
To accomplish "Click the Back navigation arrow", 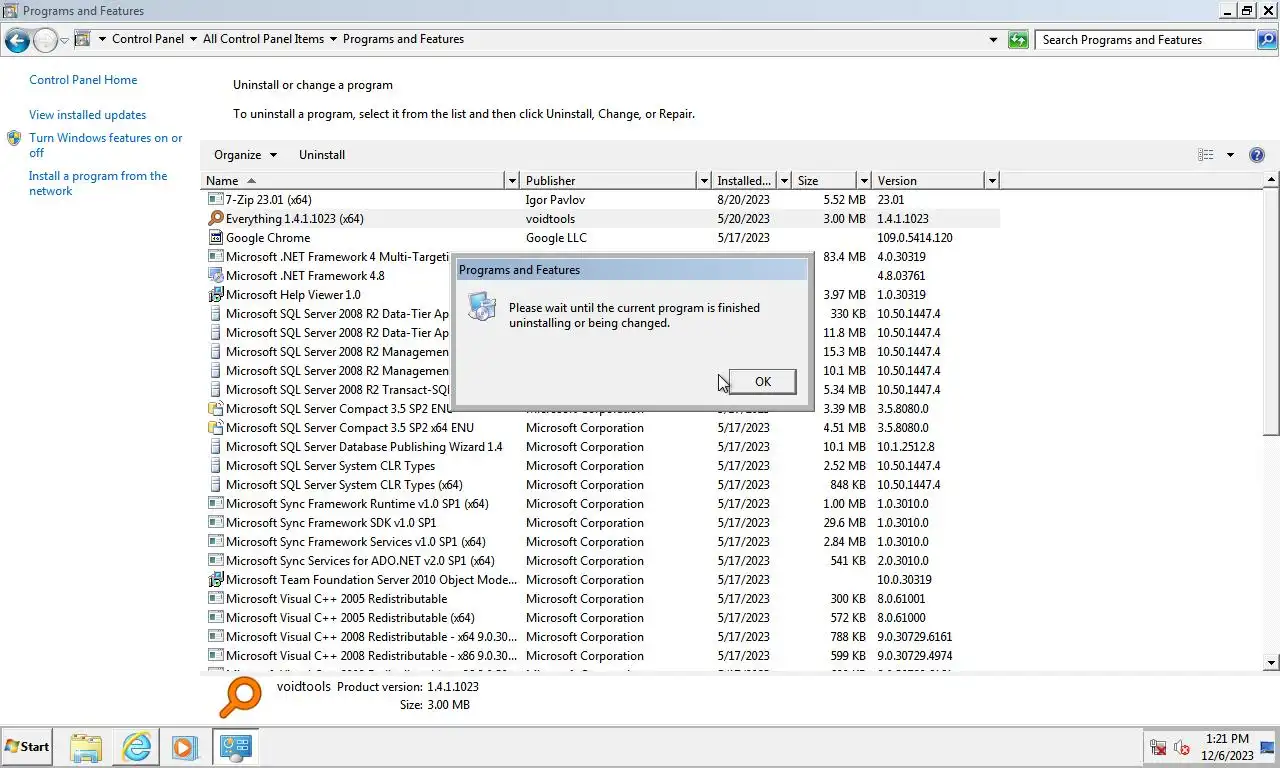I will point(17,40).
